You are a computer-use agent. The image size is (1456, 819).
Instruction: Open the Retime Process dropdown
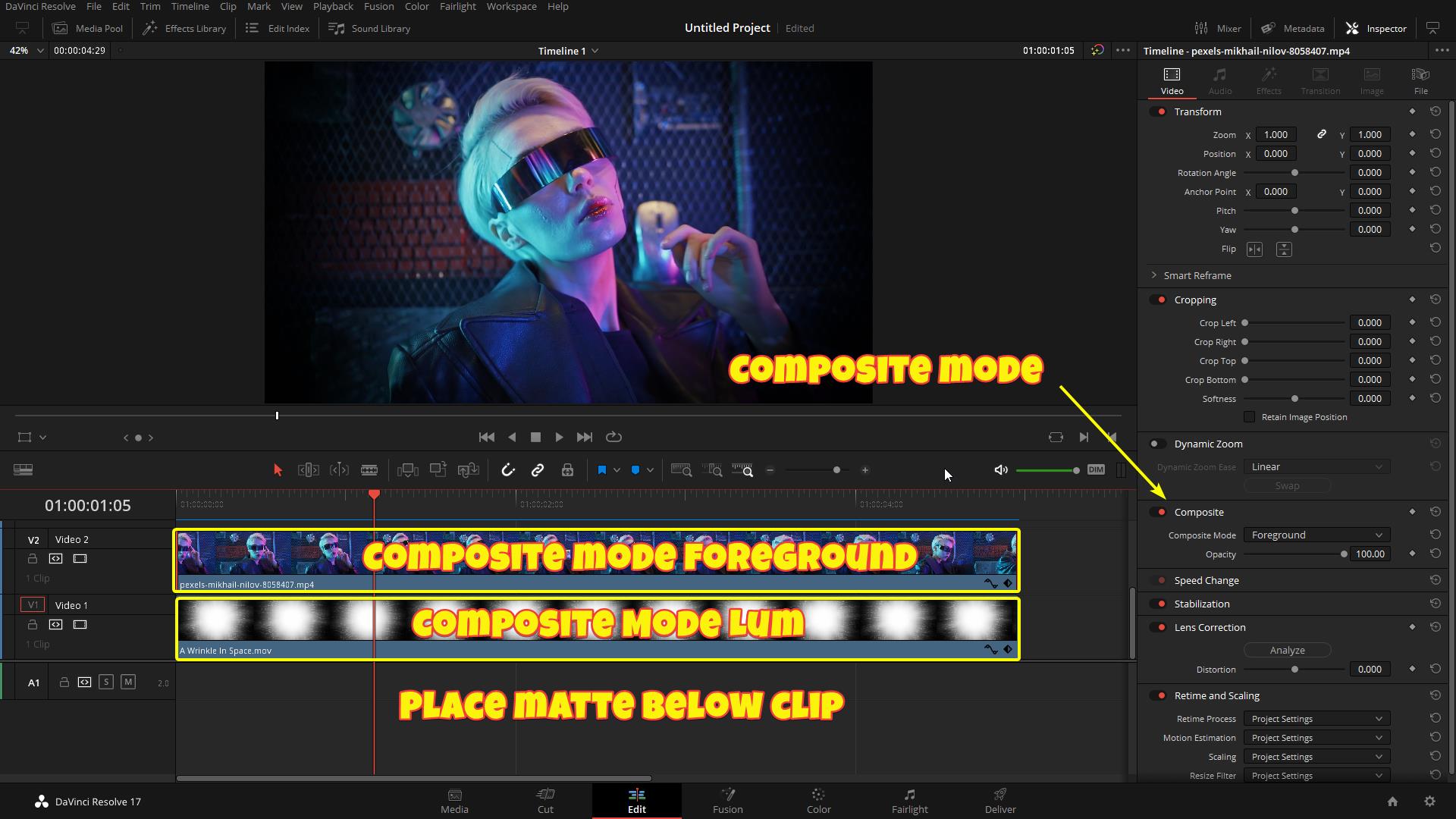point(1316,719)
